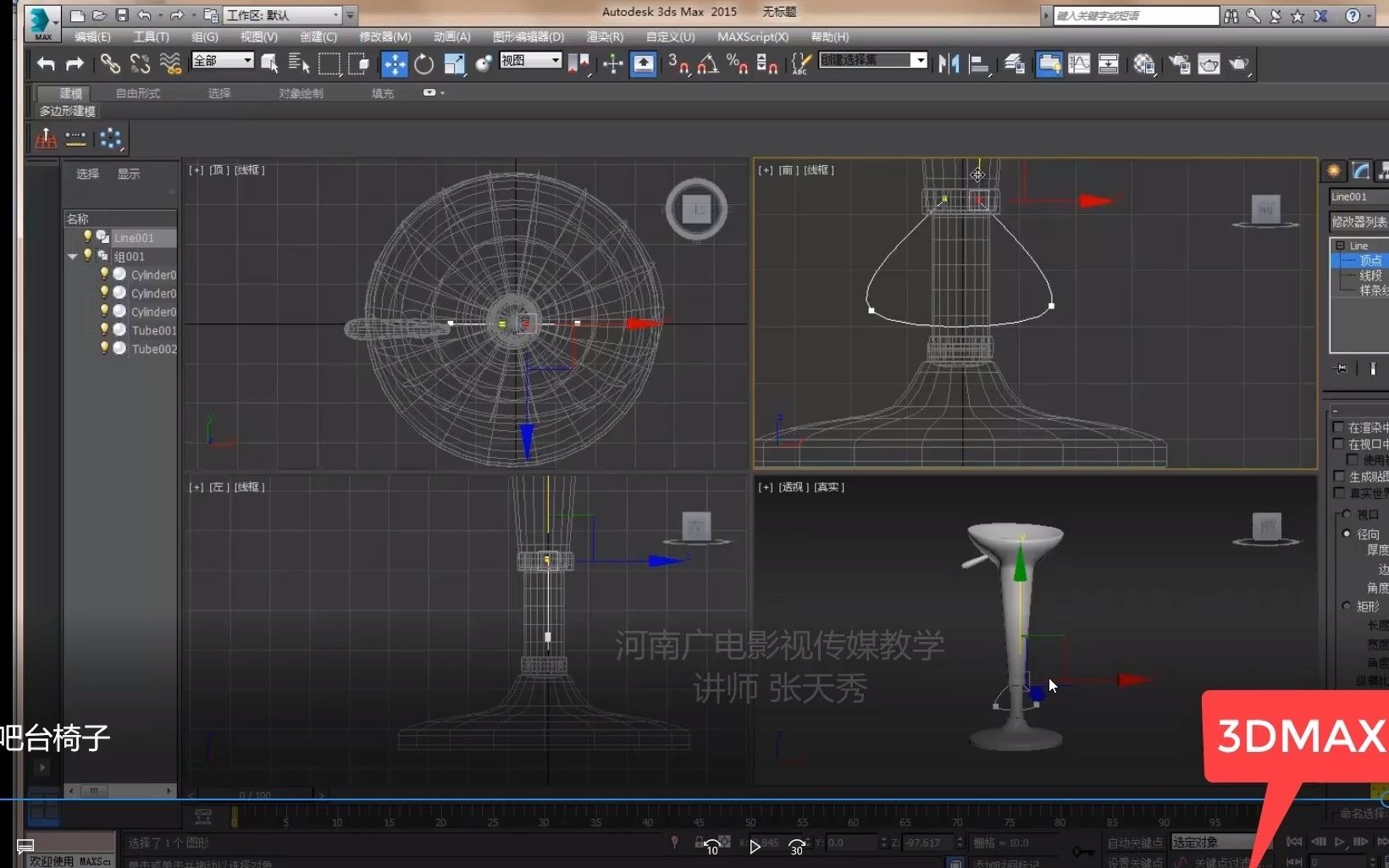Choose the Rectangular Selection Region tool
The width and height of the screenshot is (1389, 868).
click(x=329, y=64)
